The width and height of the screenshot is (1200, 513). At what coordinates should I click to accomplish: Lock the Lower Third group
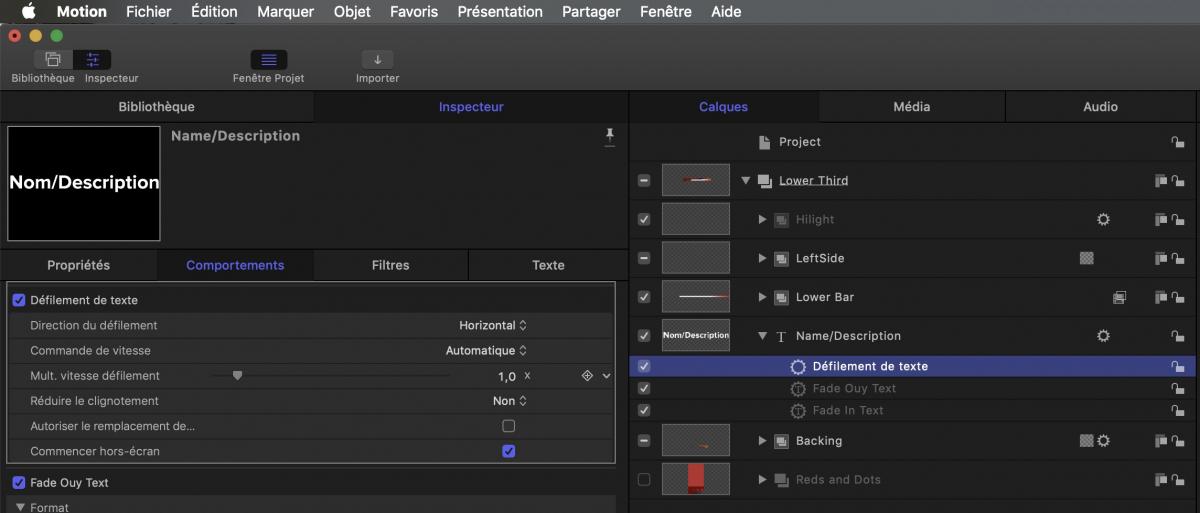[x=1178, y=181]
